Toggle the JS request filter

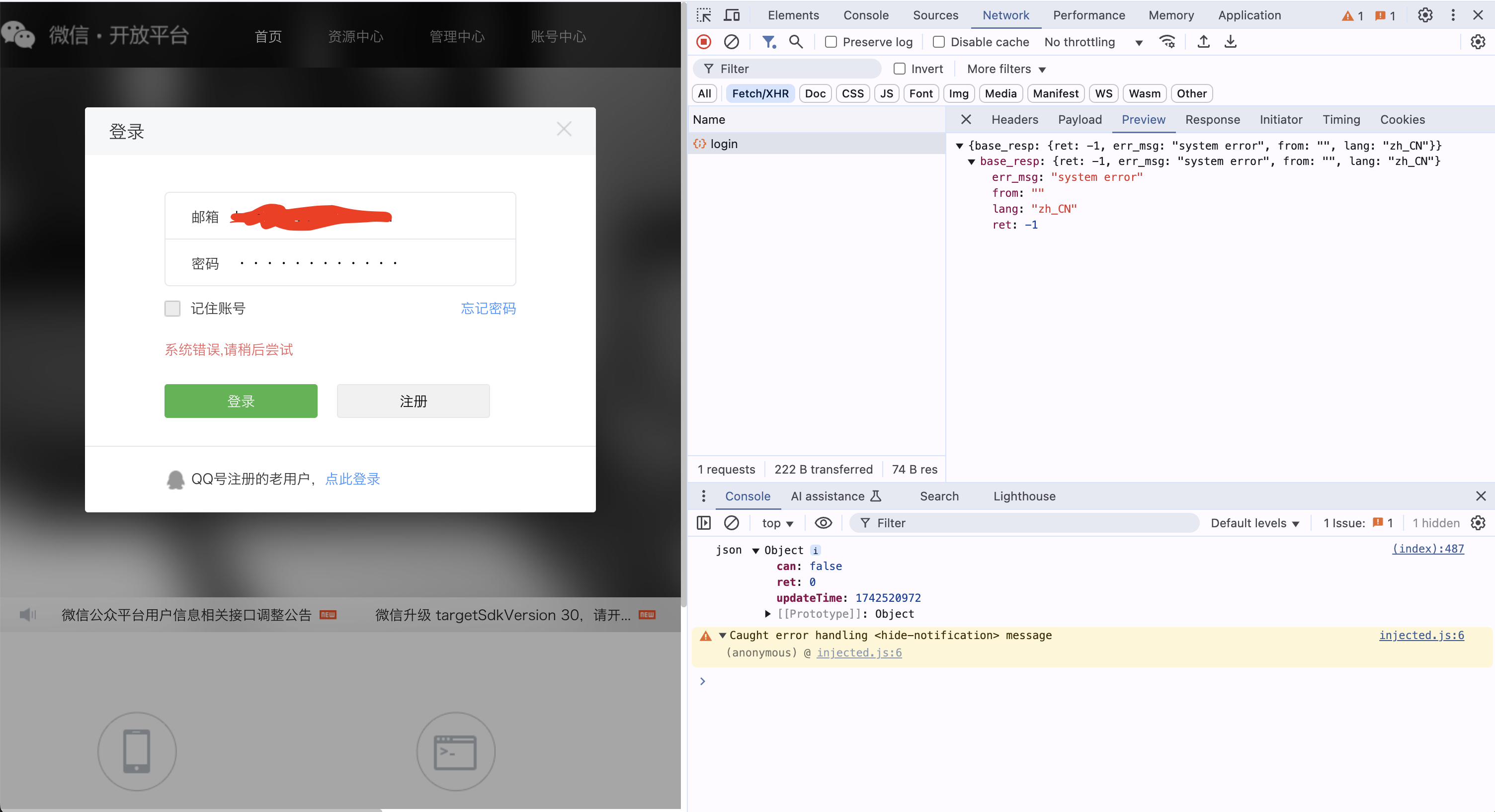(x=886, y=93)
